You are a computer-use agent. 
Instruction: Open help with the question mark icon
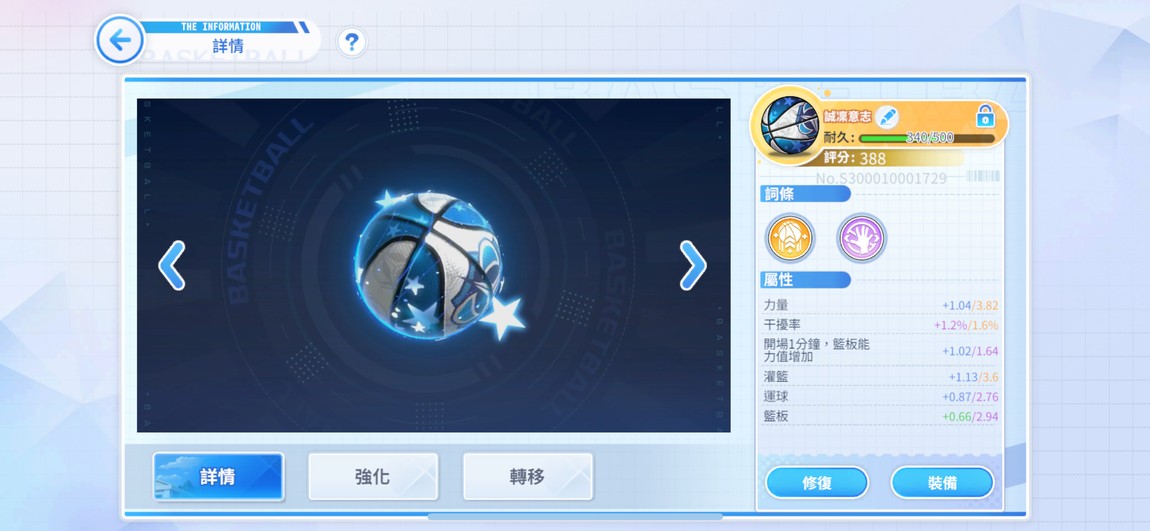click(x=351, y=43)
